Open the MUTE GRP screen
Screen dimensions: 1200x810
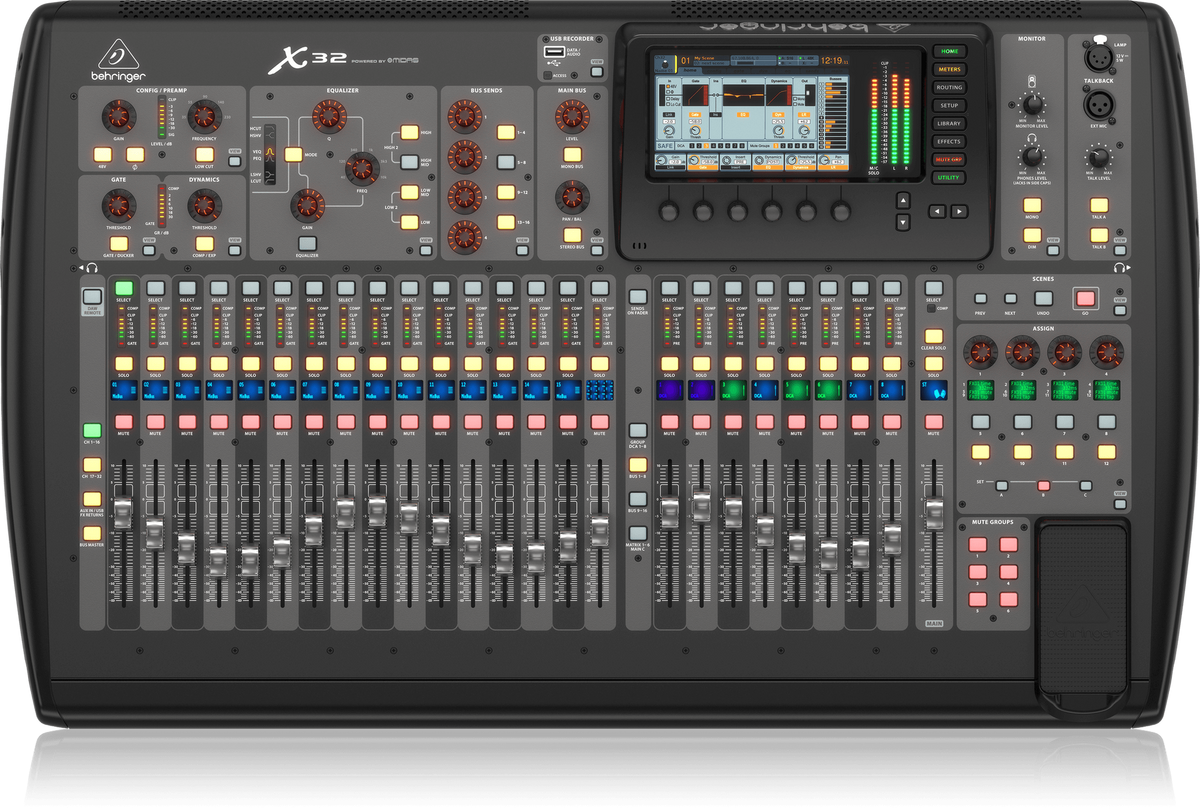949,159
